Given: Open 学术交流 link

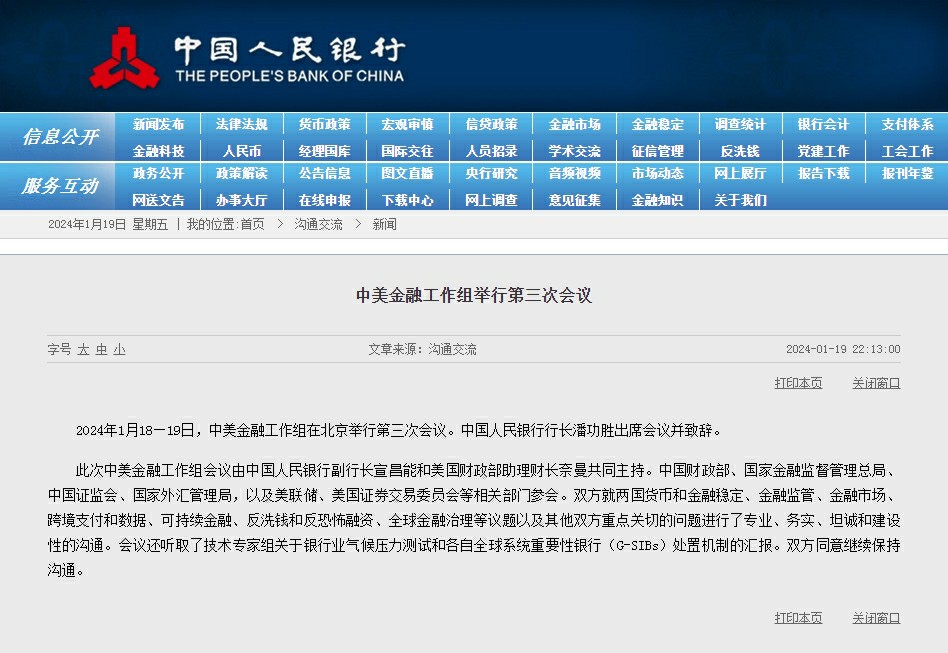Looking at the screenshot, I should click(x=574, y=151).
